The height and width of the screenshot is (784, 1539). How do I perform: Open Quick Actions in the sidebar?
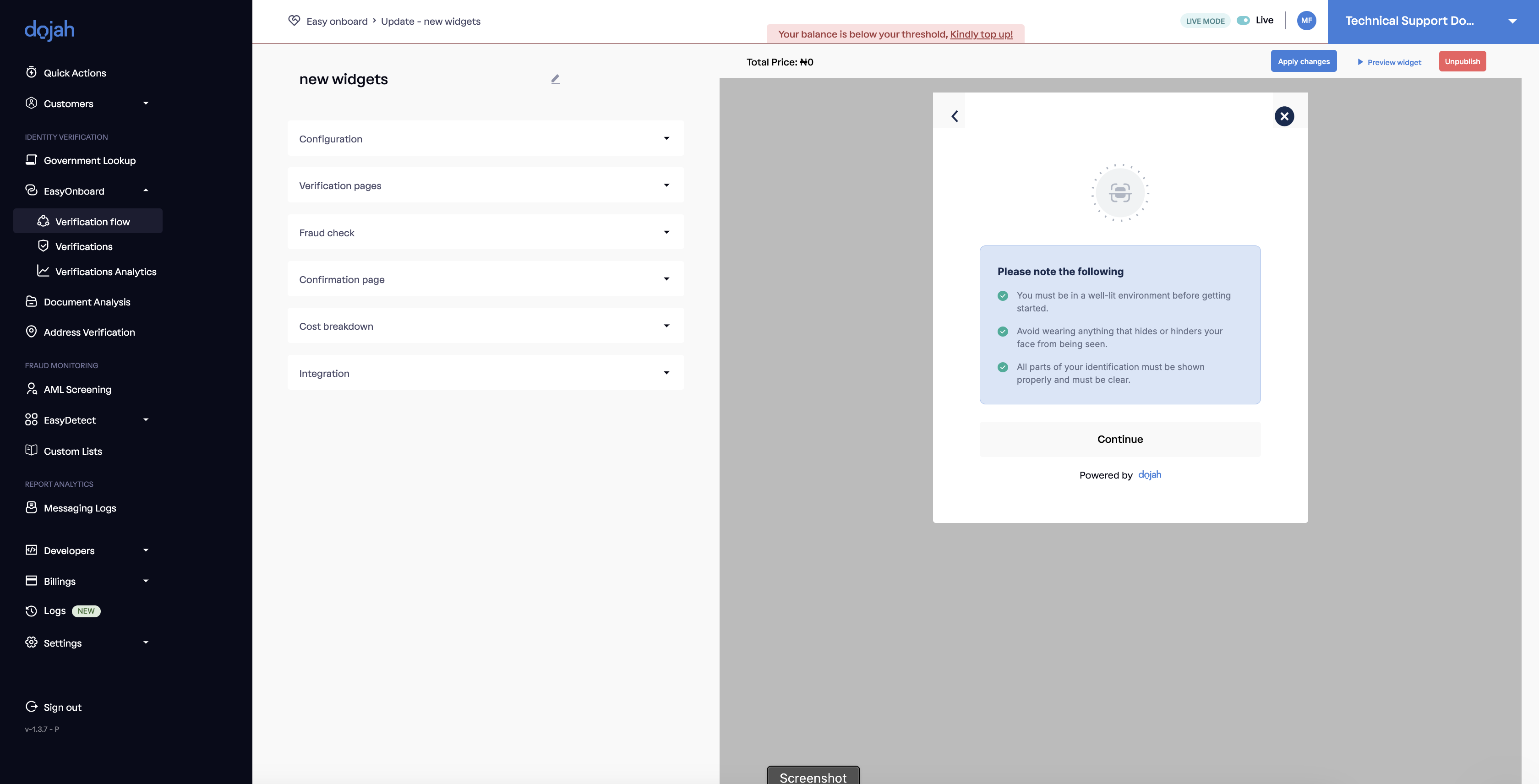pos(75,73)
